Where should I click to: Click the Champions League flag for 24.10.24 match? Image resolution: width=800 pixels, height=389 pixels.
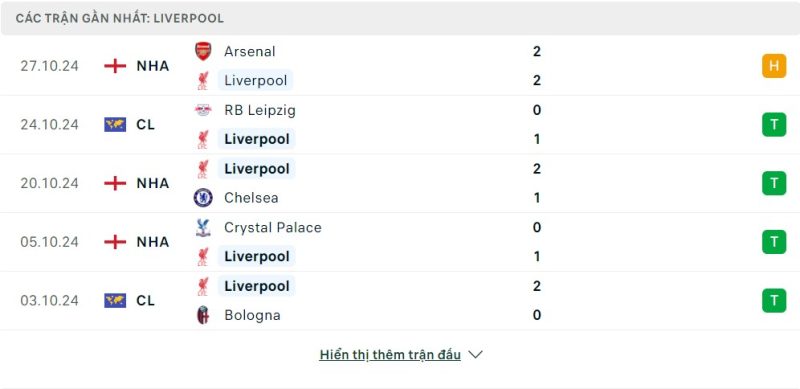point(115,125)
